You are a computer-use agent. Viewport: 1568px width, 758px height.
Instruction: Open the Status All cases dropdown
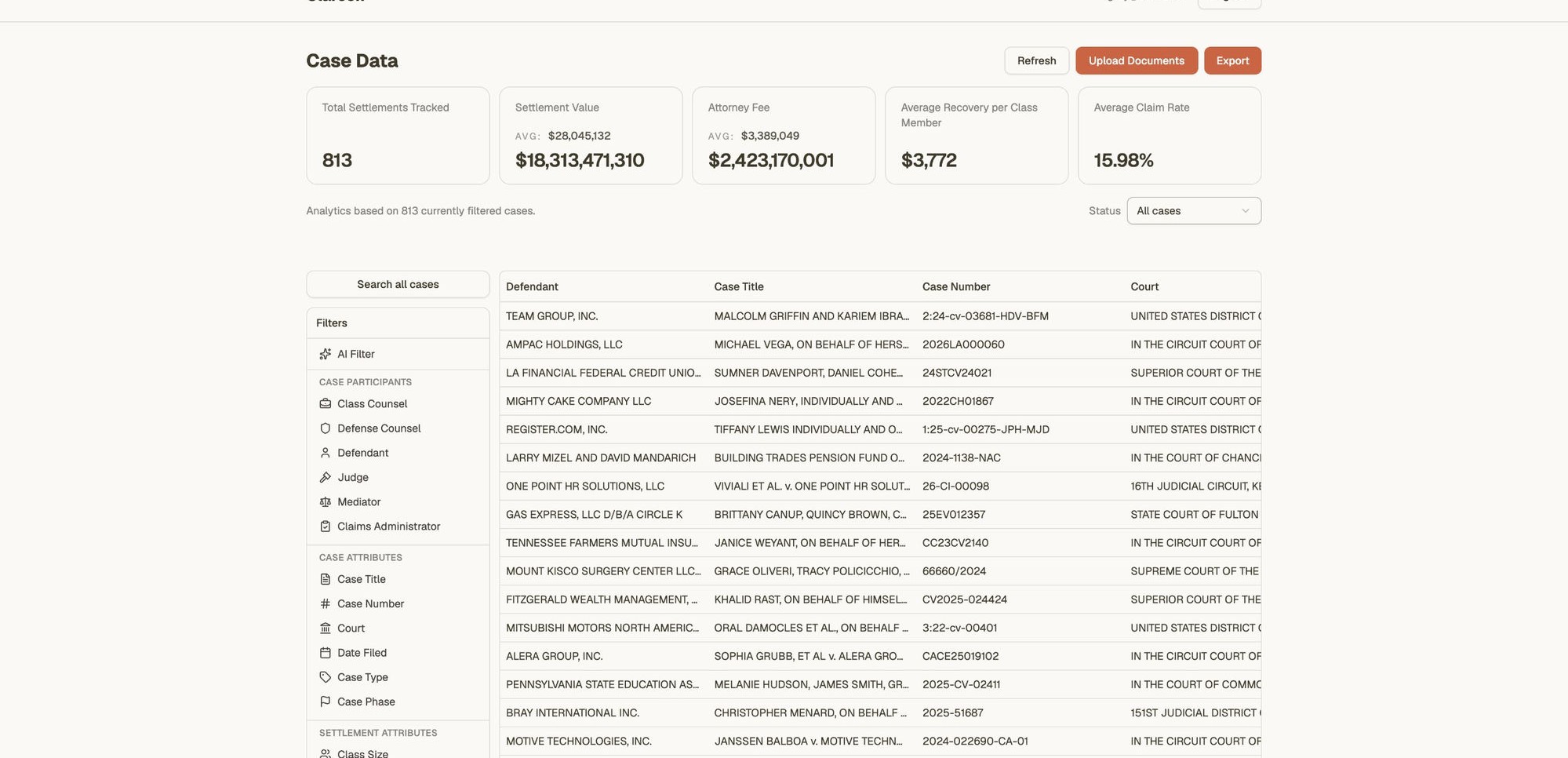pos(1194,211)
